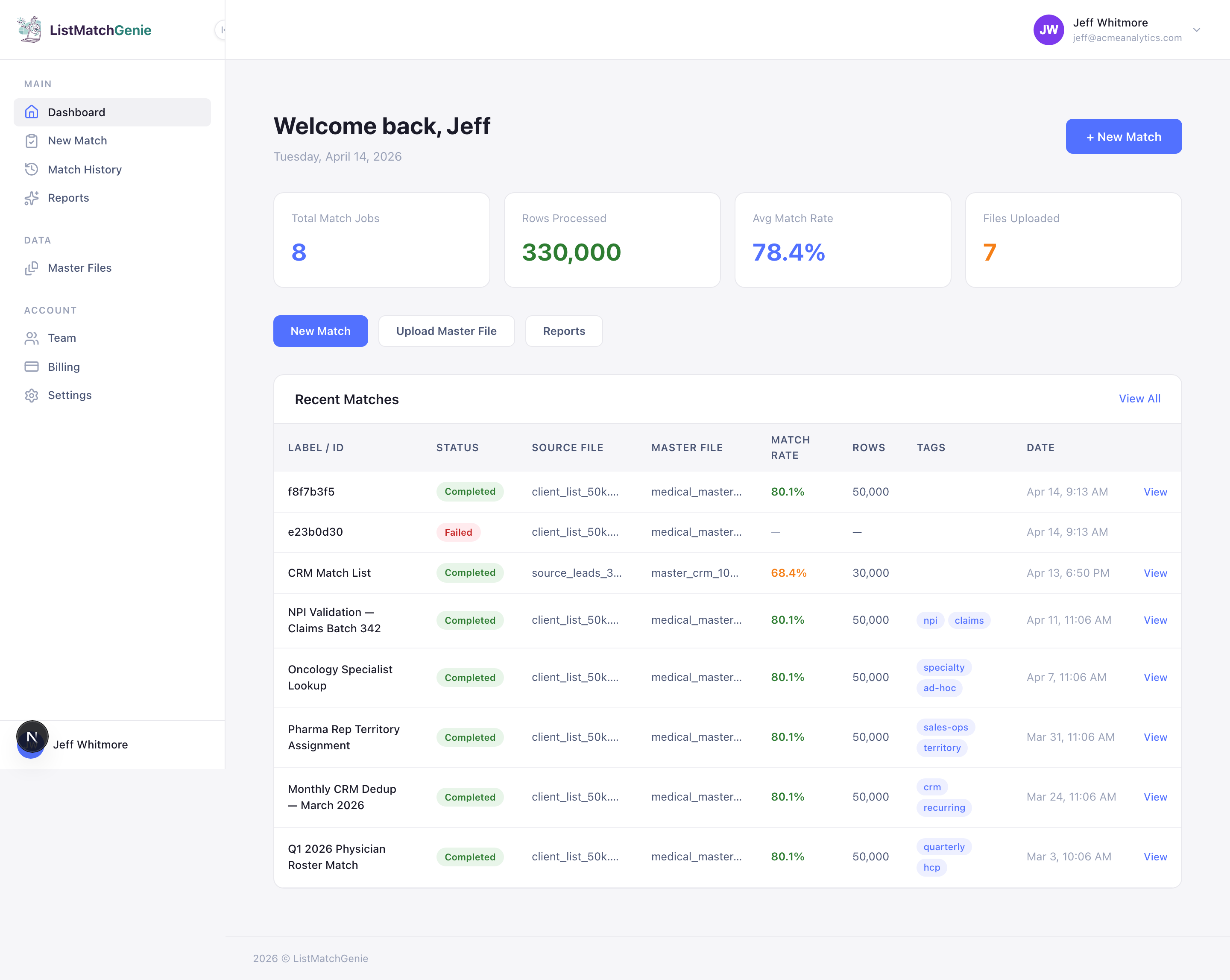
Task: Open Master Files via the documents icon
Action: point(32,268)
